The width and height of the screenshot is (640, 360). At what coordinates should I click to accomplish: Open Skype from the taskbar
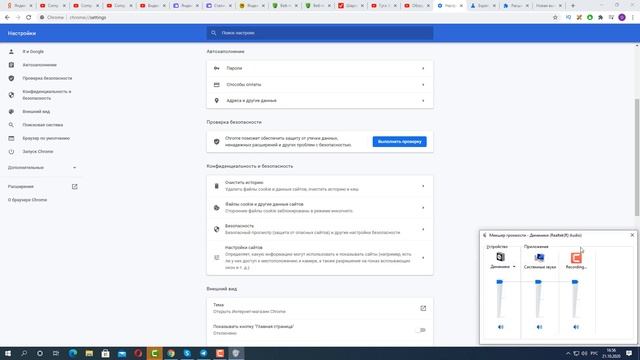coord(187,353)
